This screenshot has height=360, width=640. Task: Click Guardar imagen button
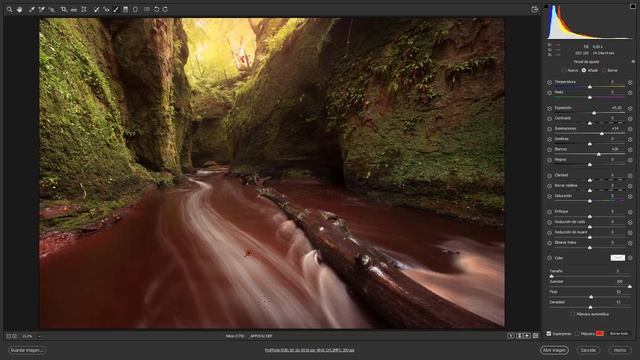[x=27, y=350]
